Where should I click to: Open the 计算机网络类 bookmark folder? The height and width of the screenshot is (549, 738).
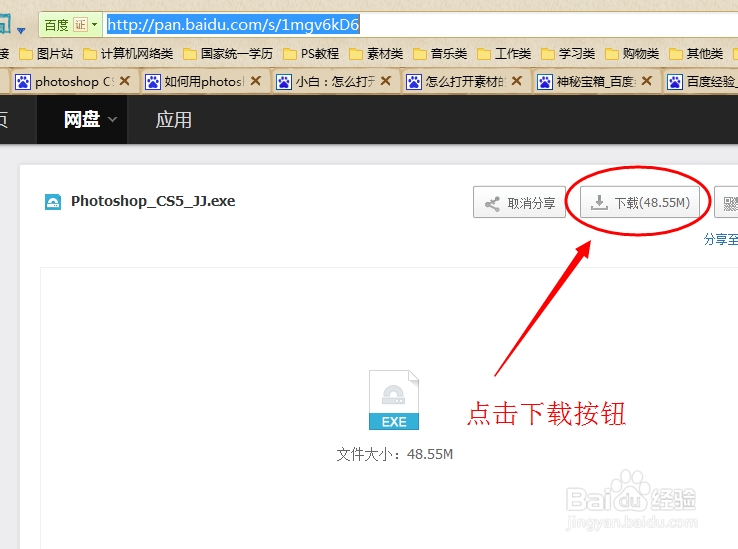coord(128,54)
